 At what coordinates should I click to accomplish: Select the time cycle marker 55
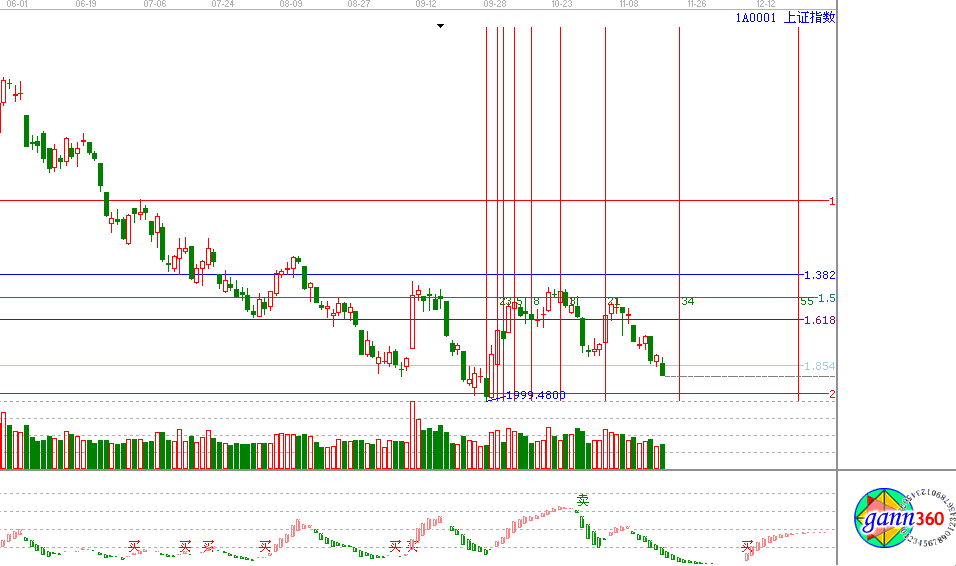[806, 301]
